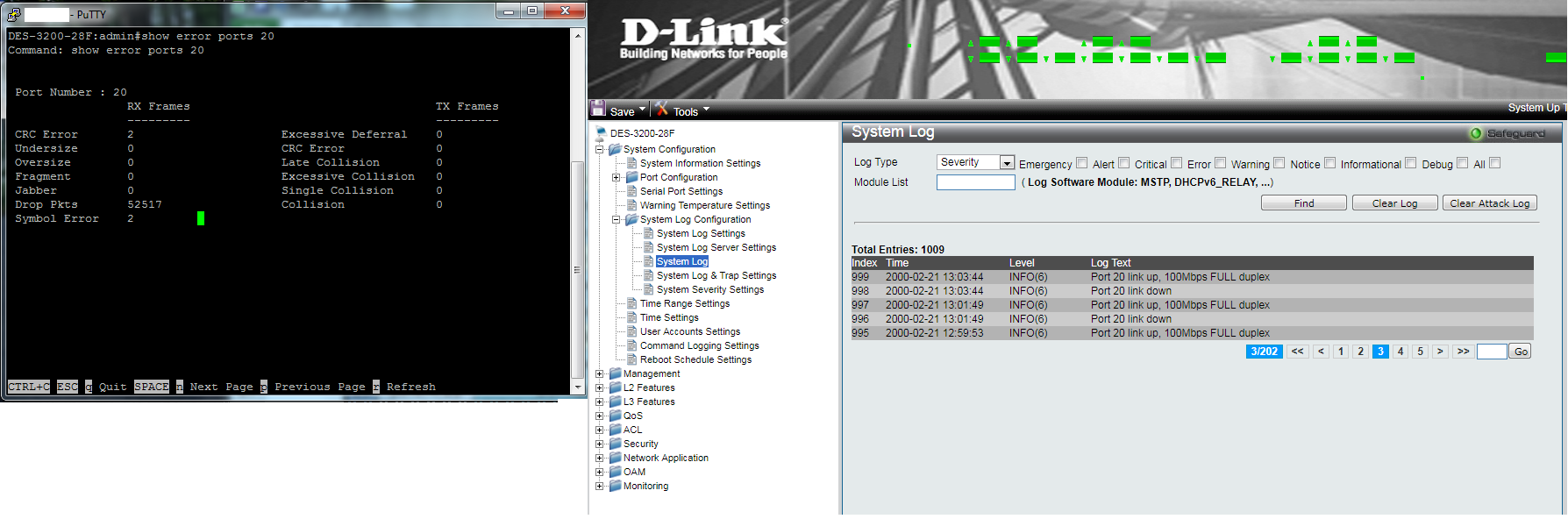Viewport: 1568px width, 519px height.
Task: Tick the Error severity checkbox
Action: click(1220, 163)
